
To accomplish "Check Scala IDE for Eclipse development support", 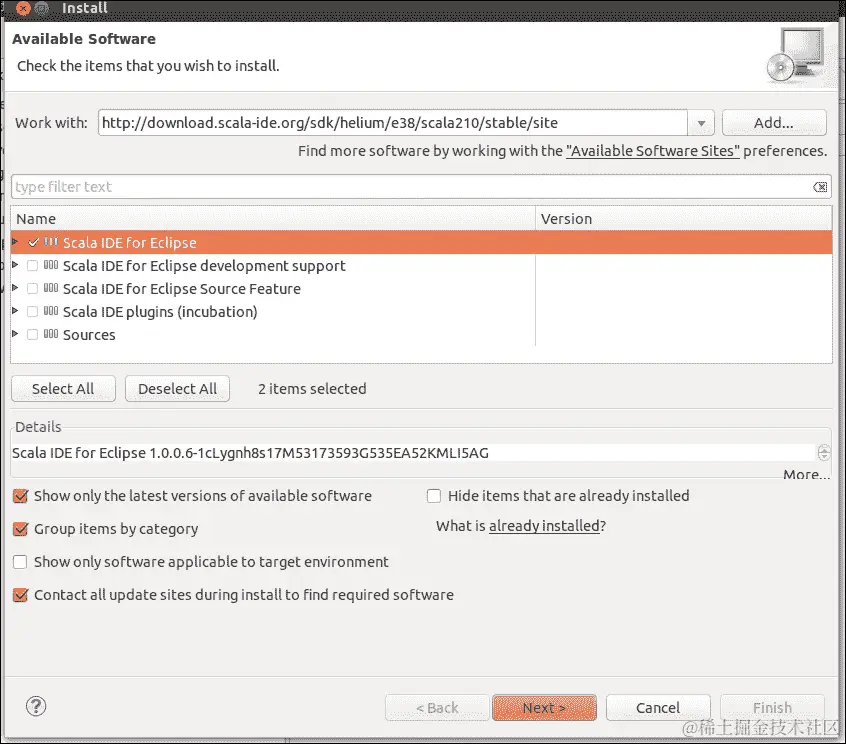I will 32,265.
